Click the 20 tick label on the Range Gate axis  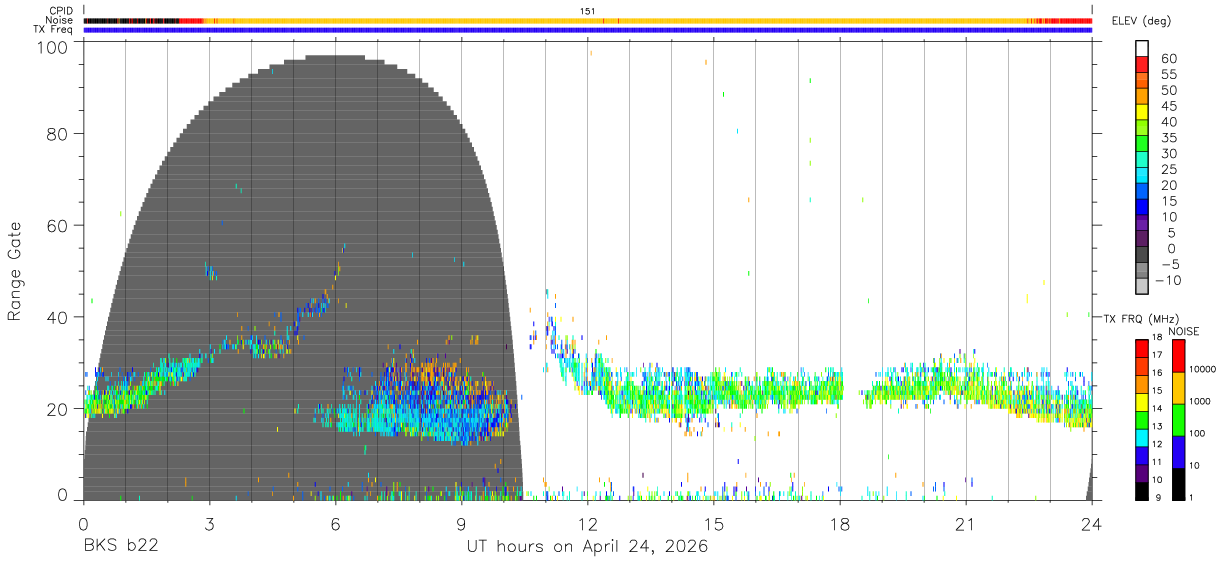click(x=59, y=409)
